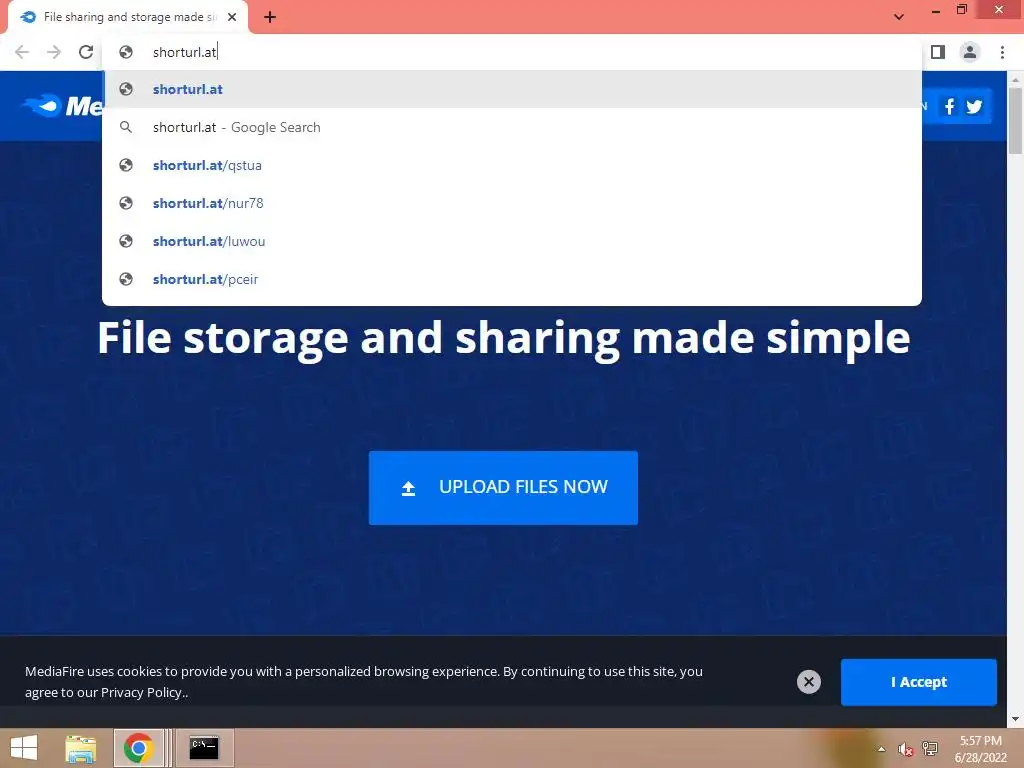Show hidden system tray icons
The height and width of the screenshot is (768, 1024).
click(881, 749)
